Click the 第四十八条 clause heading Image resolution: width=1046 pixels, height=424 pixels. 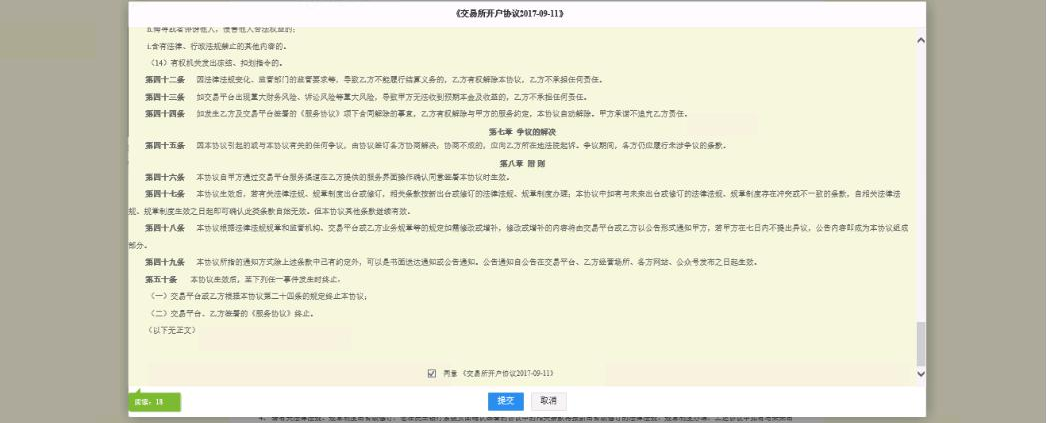[164, 228]
